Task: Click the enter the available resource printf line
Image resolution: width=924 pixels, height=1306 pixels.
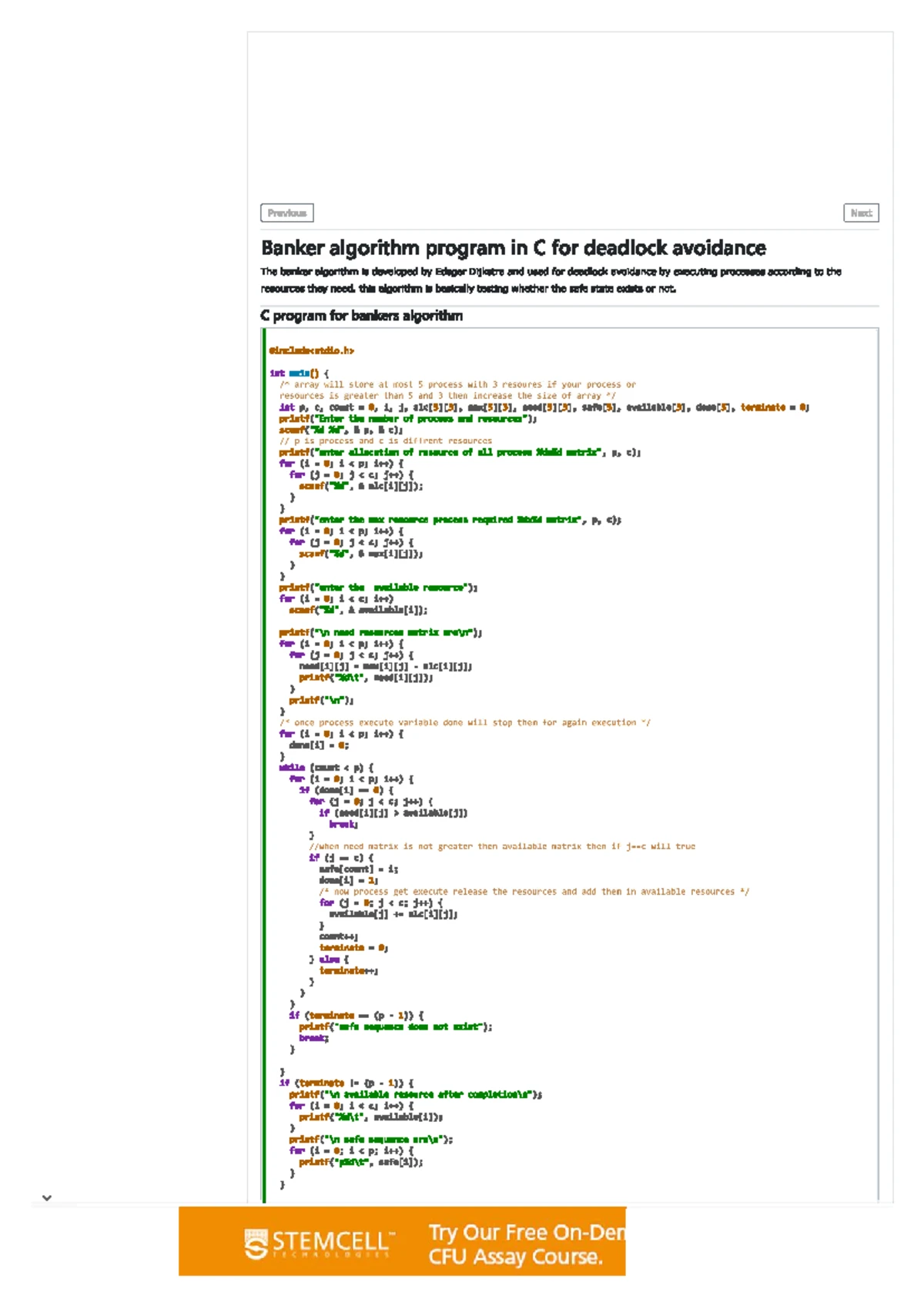Action: [377, 588]
